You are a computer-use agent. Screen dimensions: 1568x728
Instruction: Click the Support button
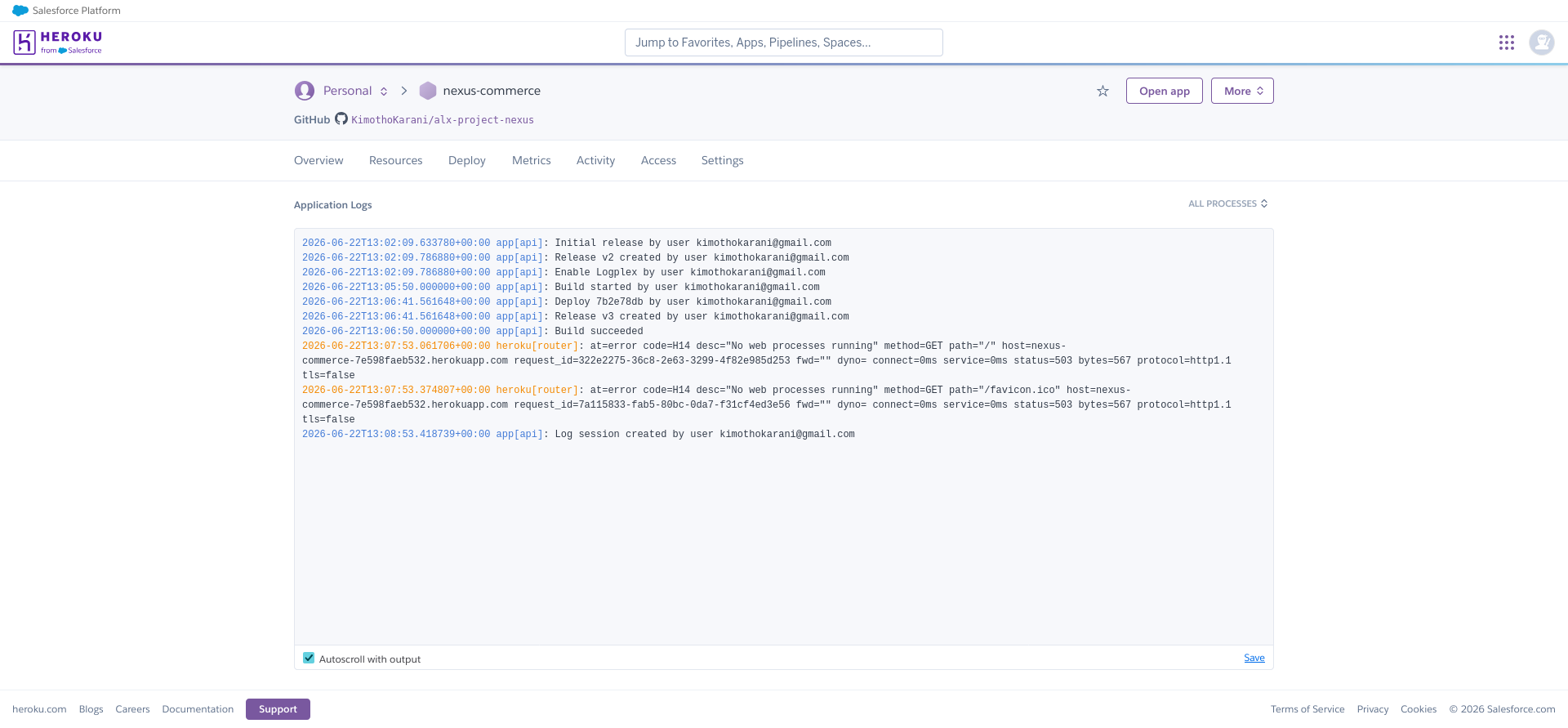278,709
